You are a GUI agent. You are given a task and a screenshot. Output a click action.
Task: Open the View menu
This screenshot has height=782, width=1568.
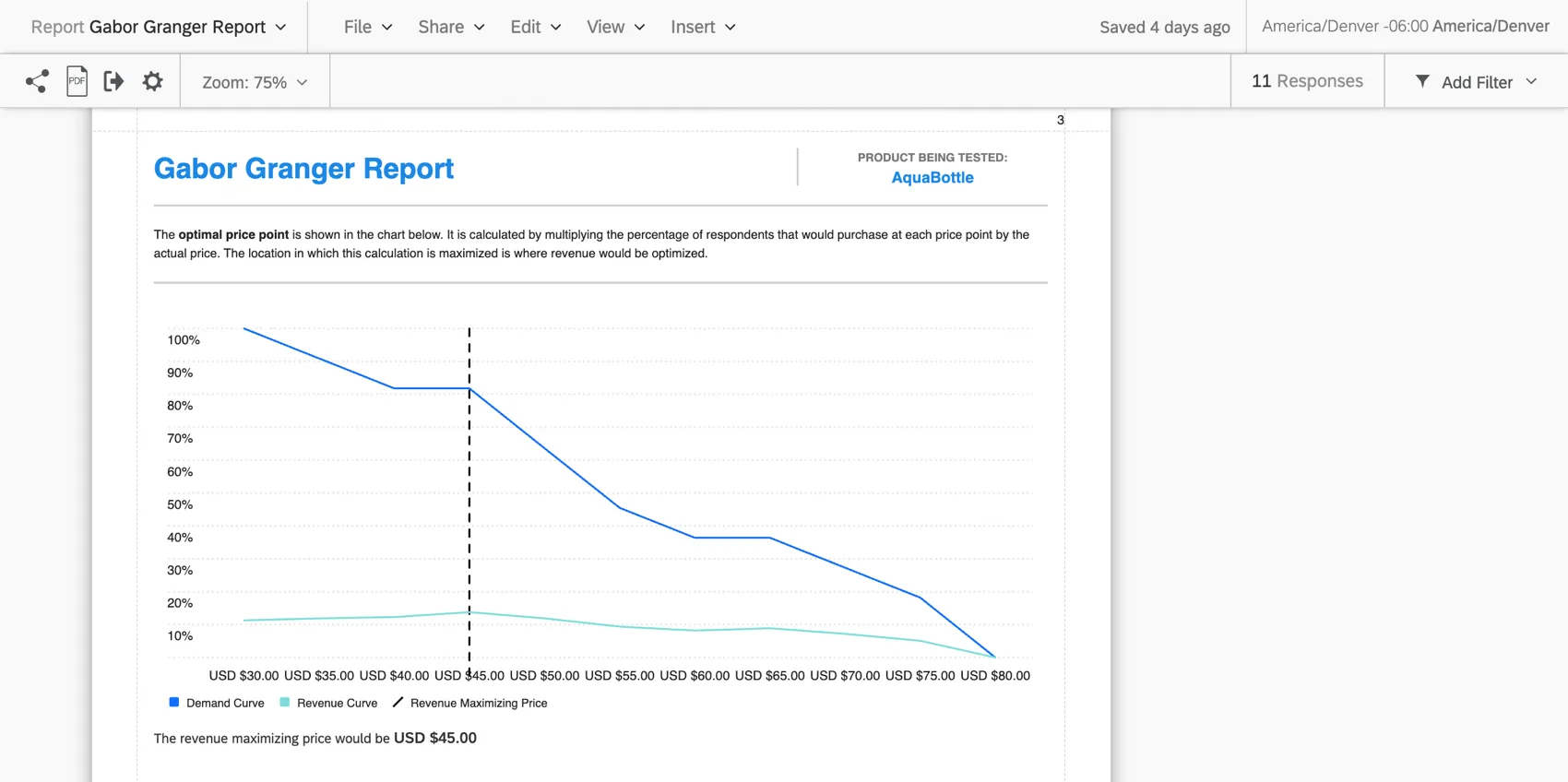pyautogui.click(x=614, y=28)
